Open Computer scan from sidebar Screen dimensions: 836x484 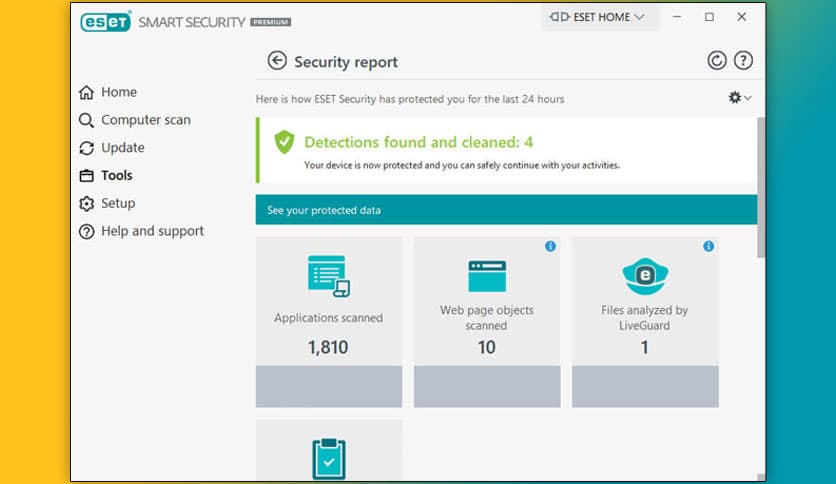145,120
